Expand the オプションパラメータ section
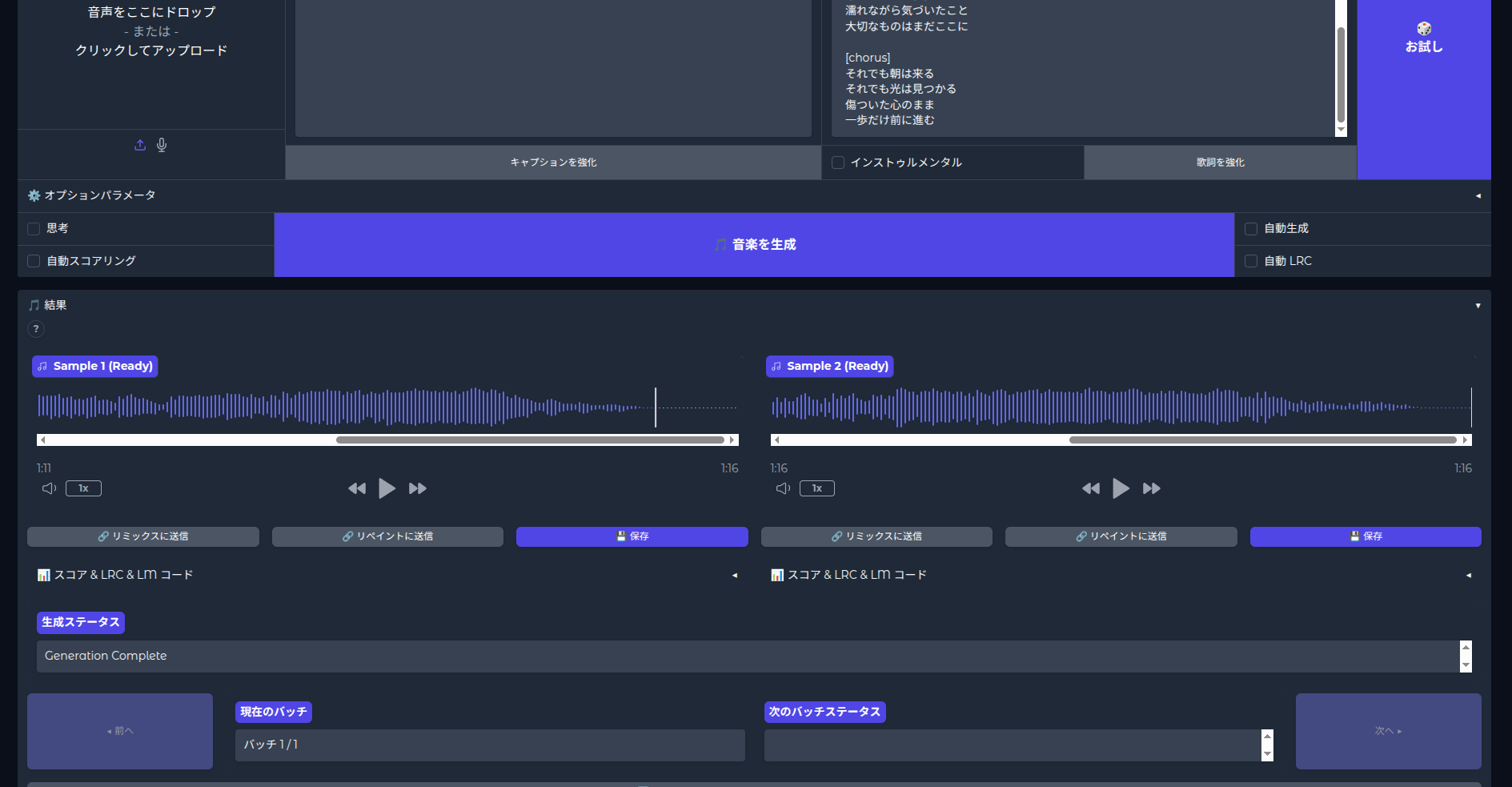Screen dimensions: 1512x787 tap(754, 195)
